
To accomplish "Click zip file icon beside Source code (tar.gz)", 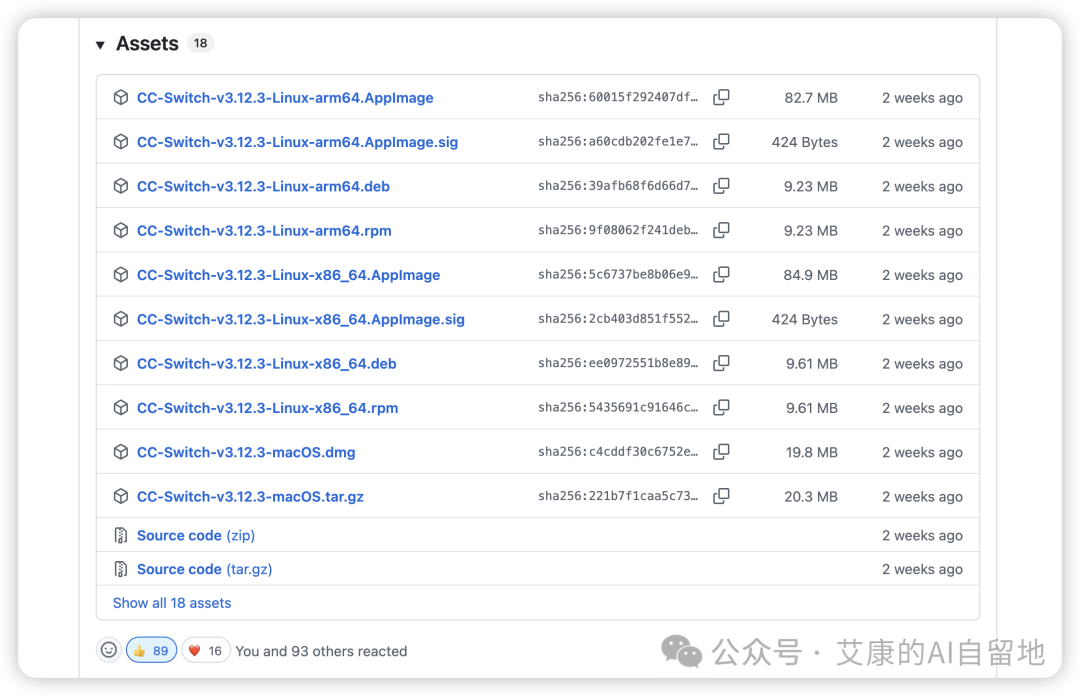I will pos(121,569).
